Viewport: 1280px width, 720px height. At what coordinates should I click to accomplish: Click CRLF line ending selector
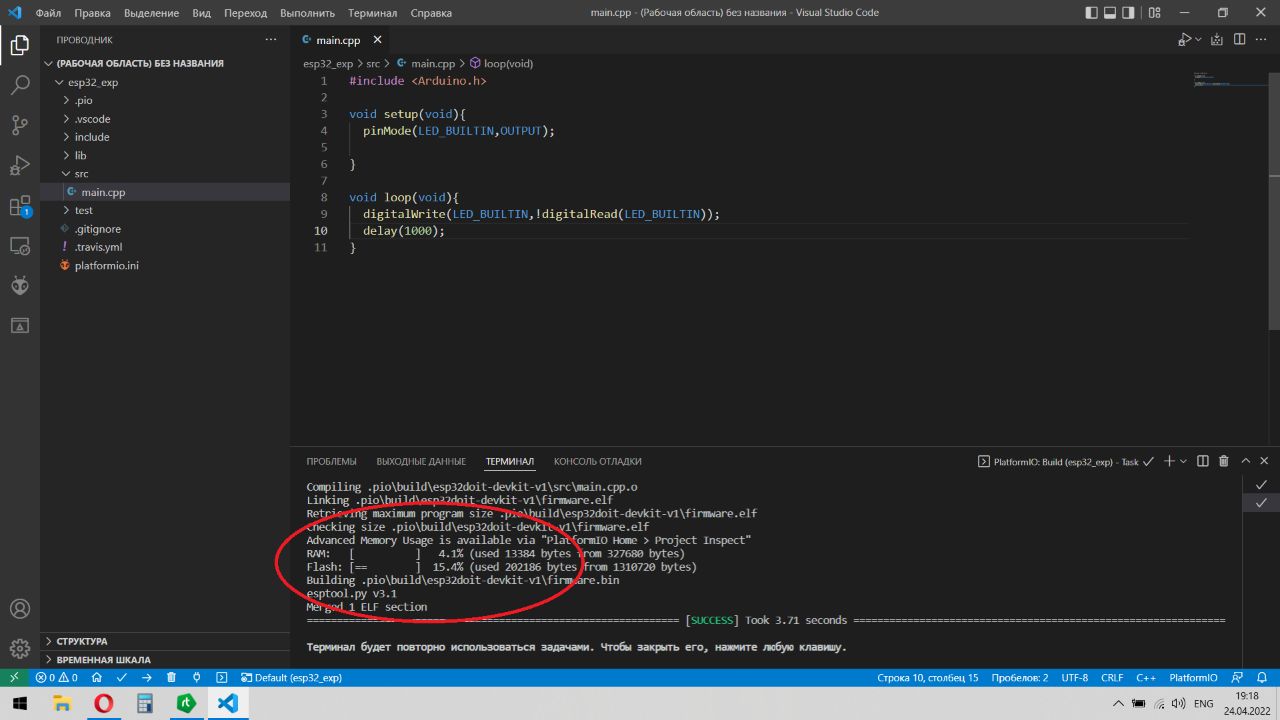click(x=1112, y=677)
